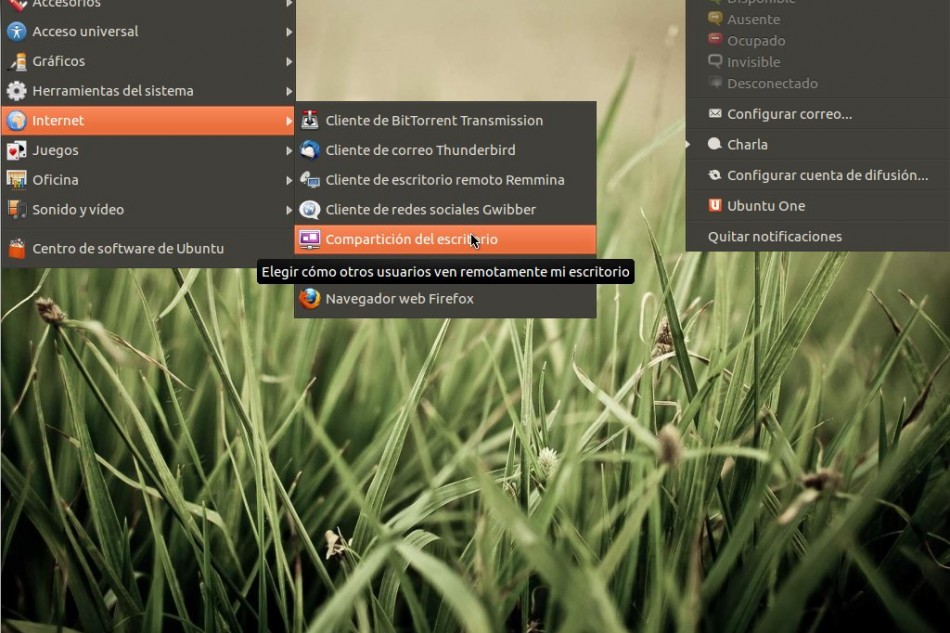Open Ubuntu One from messaging menu
This screenshot has width=950, height=633.
click(x=817, y=205)
